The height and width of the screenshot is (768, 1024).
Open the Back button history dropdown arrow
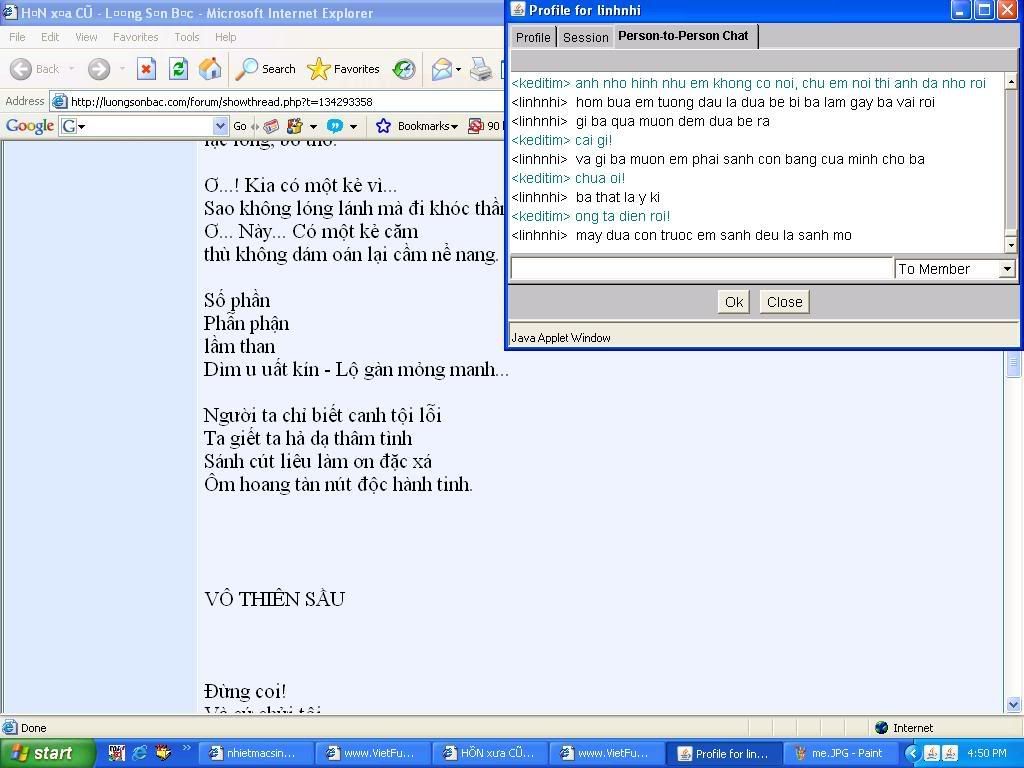click(x=71, y=69)
